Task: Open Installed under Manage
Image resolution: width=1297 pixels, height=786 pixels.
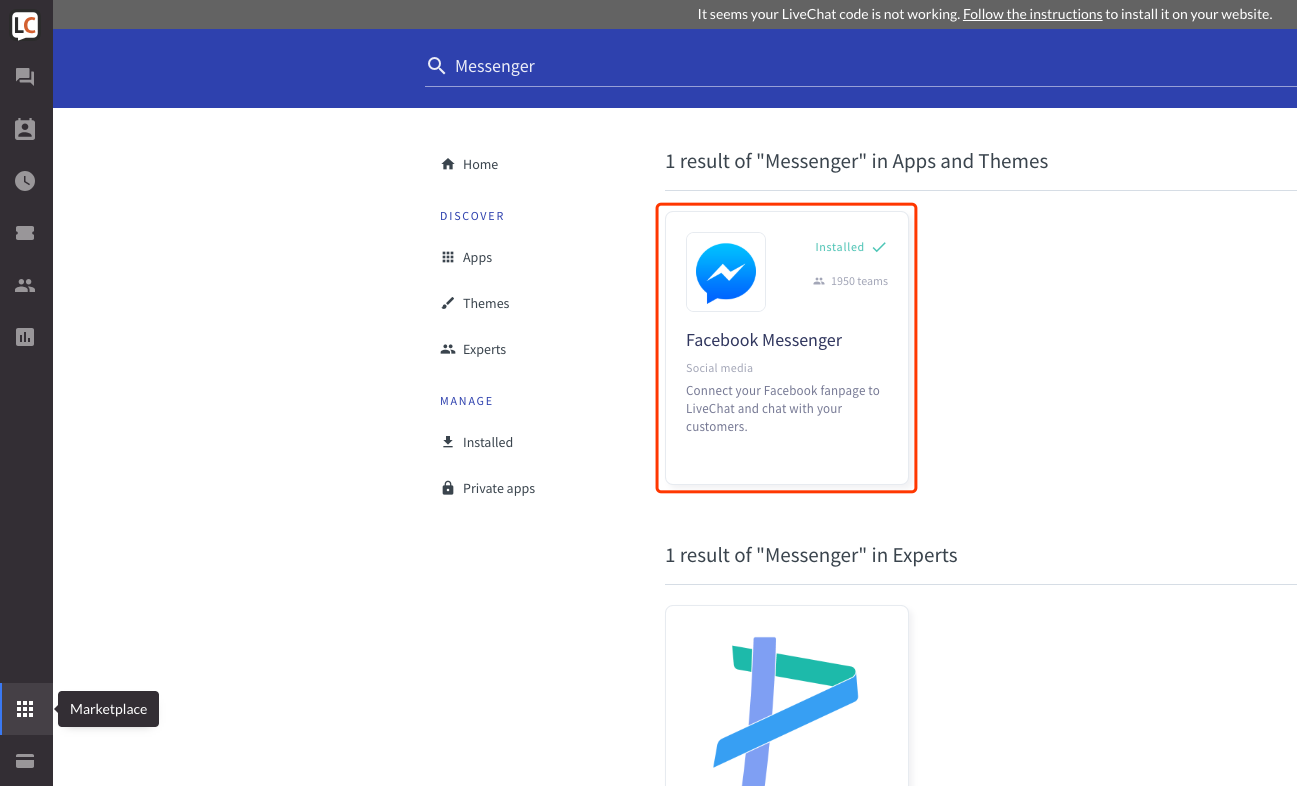Action: [488, 442]
